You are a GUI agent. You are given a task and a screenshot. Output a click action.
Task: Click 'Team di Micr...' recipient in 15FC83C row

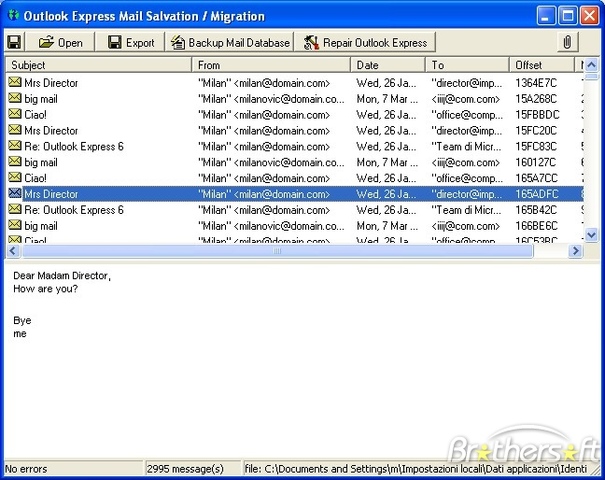[466, 147]
